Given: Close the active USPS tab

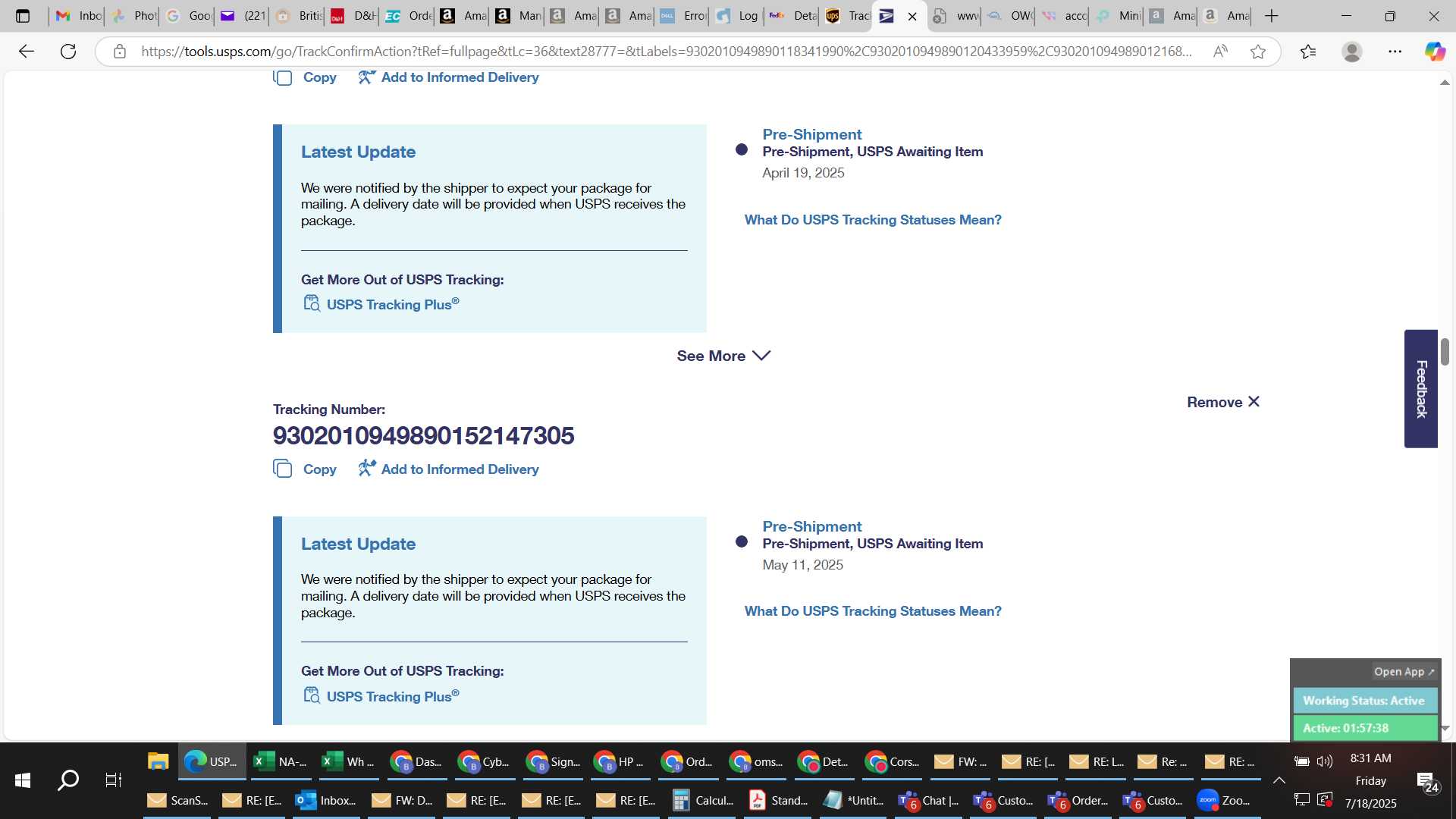Looking at the screenshot, I should (912, 16).
